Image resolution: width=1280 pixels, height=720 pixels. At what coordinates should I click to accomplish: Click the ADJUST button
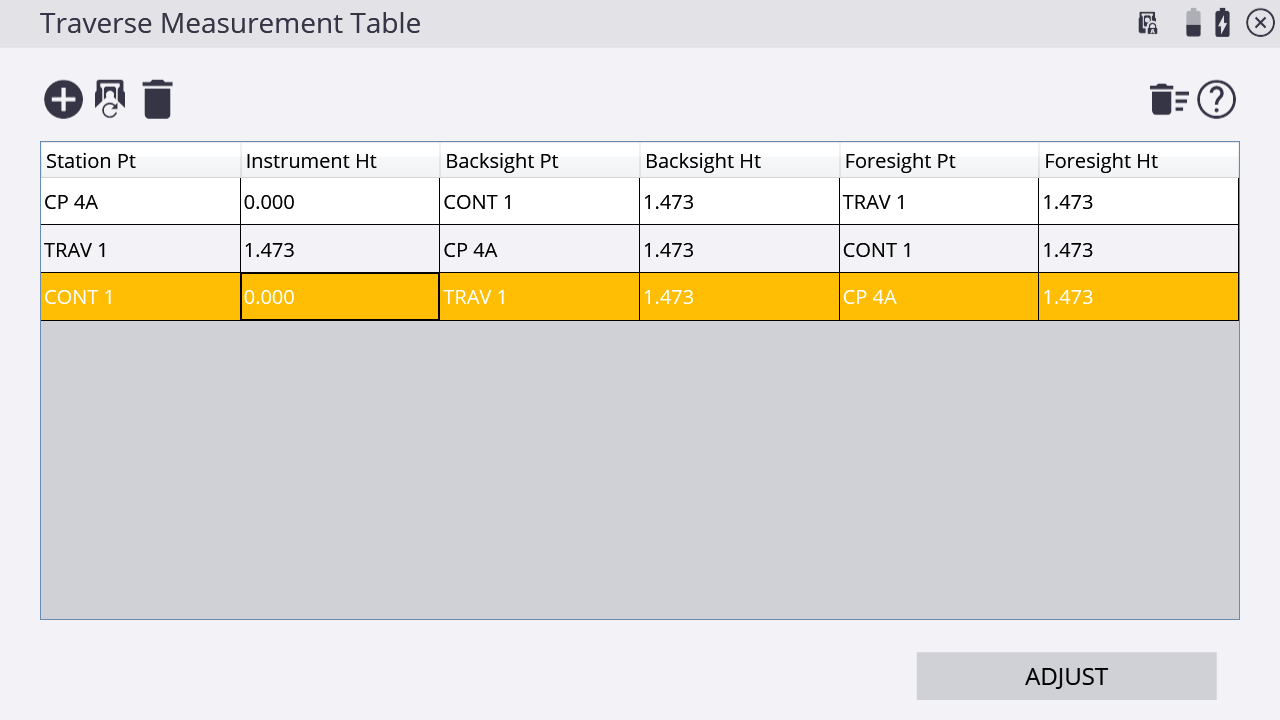point(1066,676)
